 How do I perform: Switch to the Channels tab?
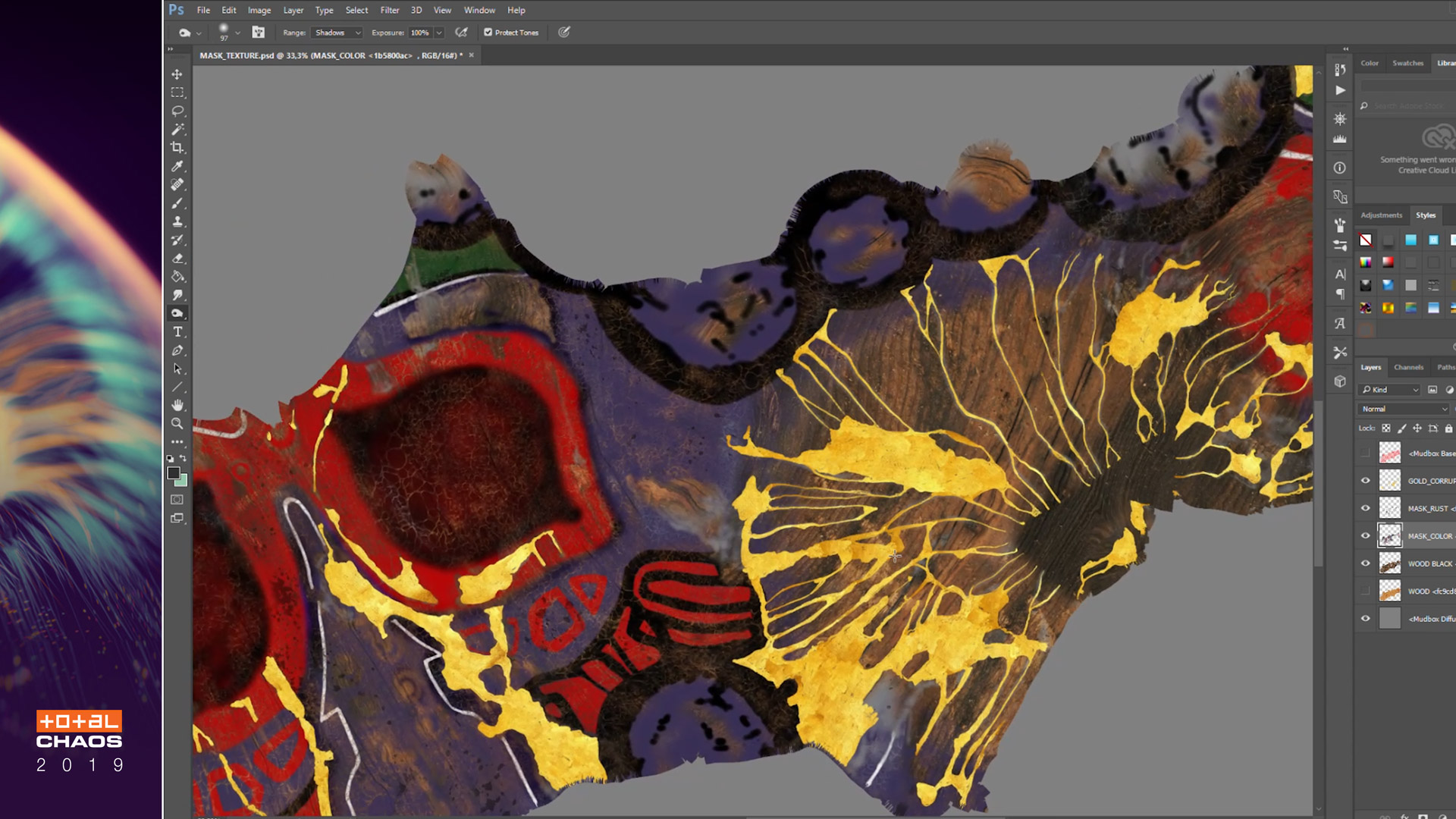(1408, 367)
